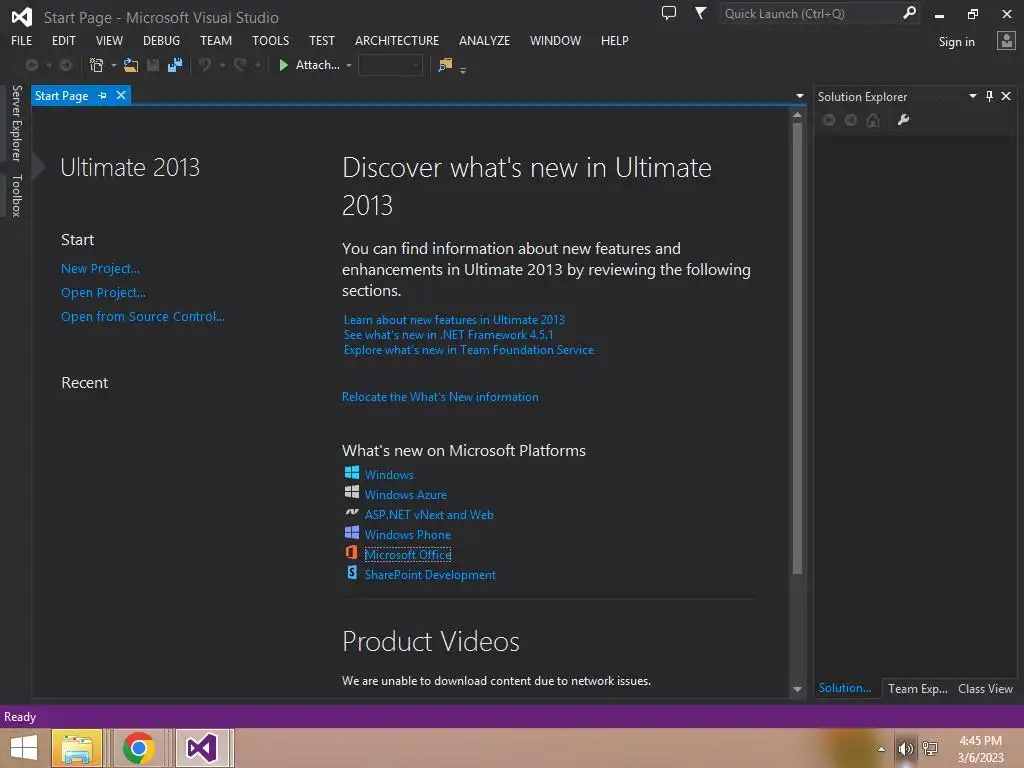This screenshot has width=1024, height=768.
Task: Click the Open File toolbar icon
Action: click(x=131, y=65)
